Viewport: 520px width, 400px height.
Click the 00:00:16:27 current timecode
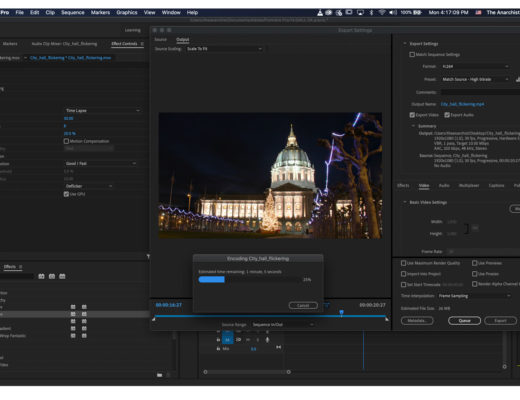[x=169, y=305]
